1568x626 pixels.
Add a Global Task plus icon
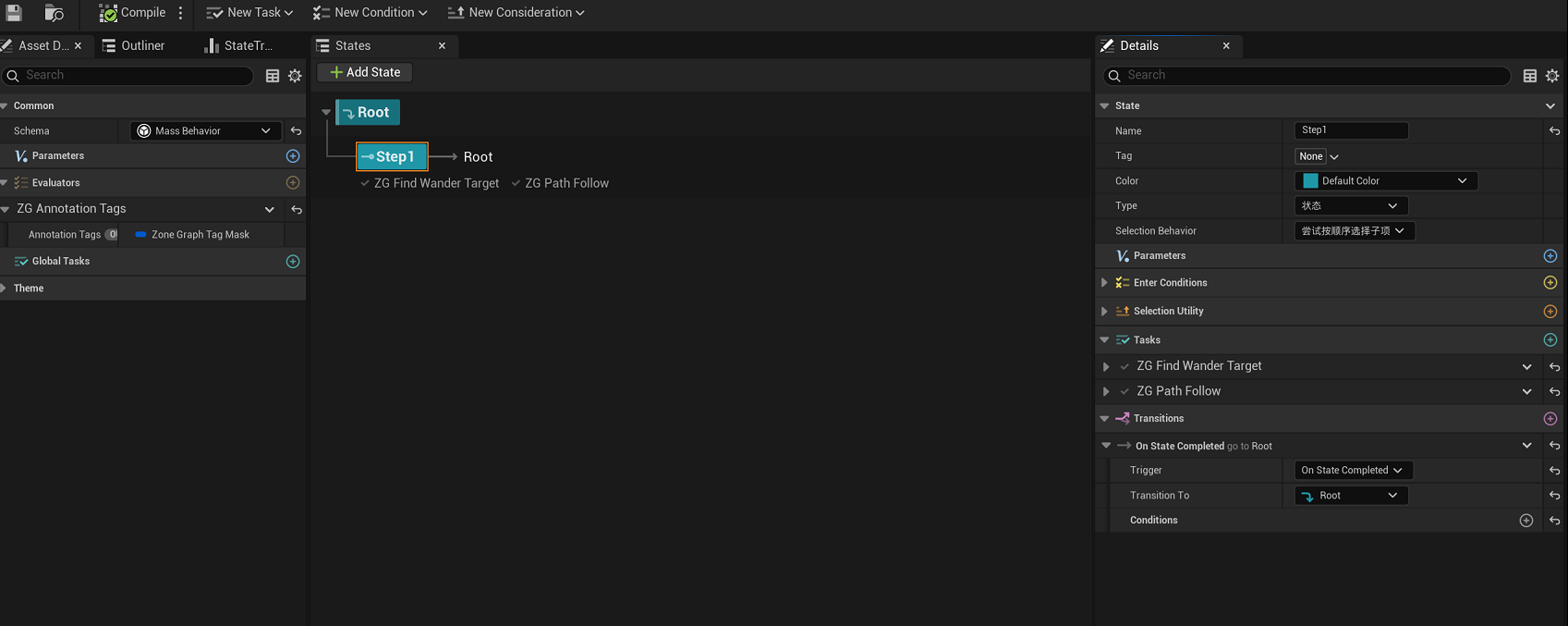point(293,262)
